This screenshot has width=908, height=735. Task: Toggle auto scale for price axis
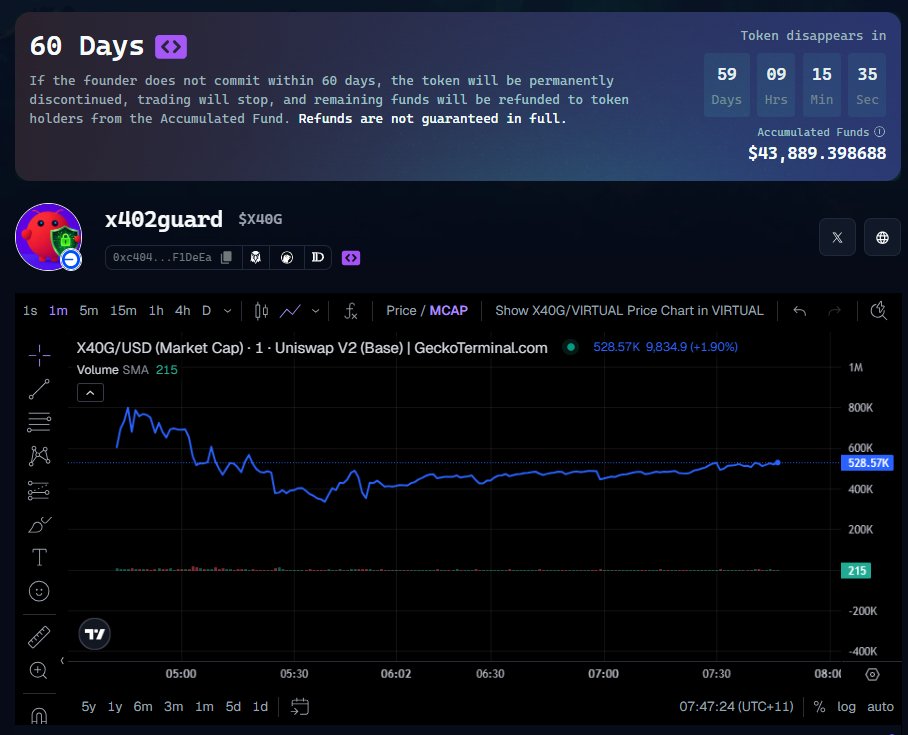pos(880,707)
